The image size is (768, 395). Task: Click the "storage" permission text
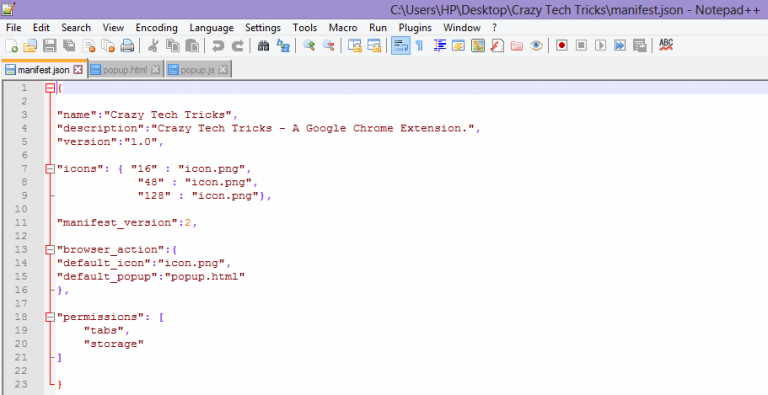(x=114, y=344)
